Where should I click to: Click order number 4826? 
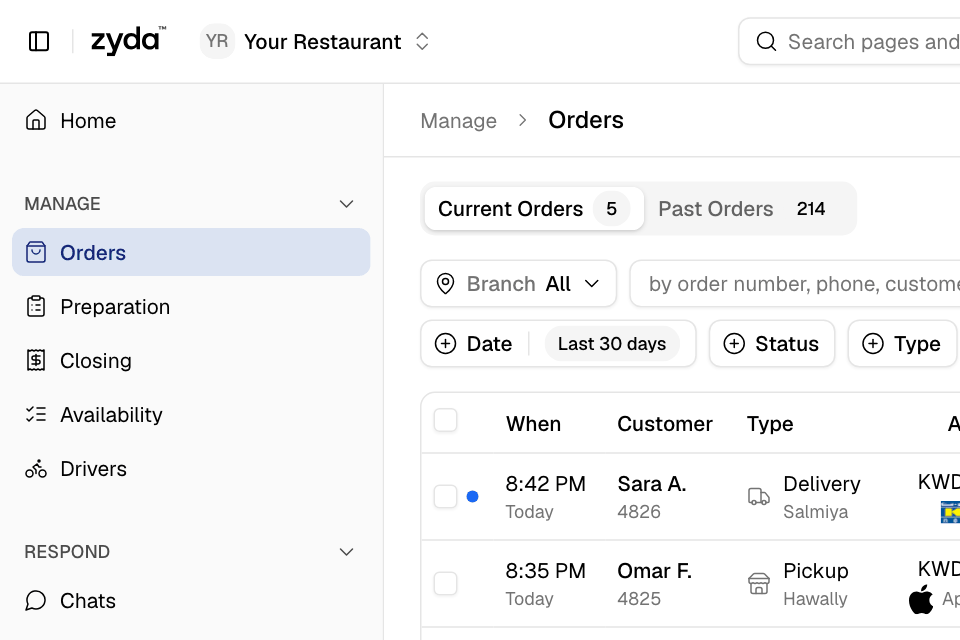pyautogui.click(x=639, y=511)
